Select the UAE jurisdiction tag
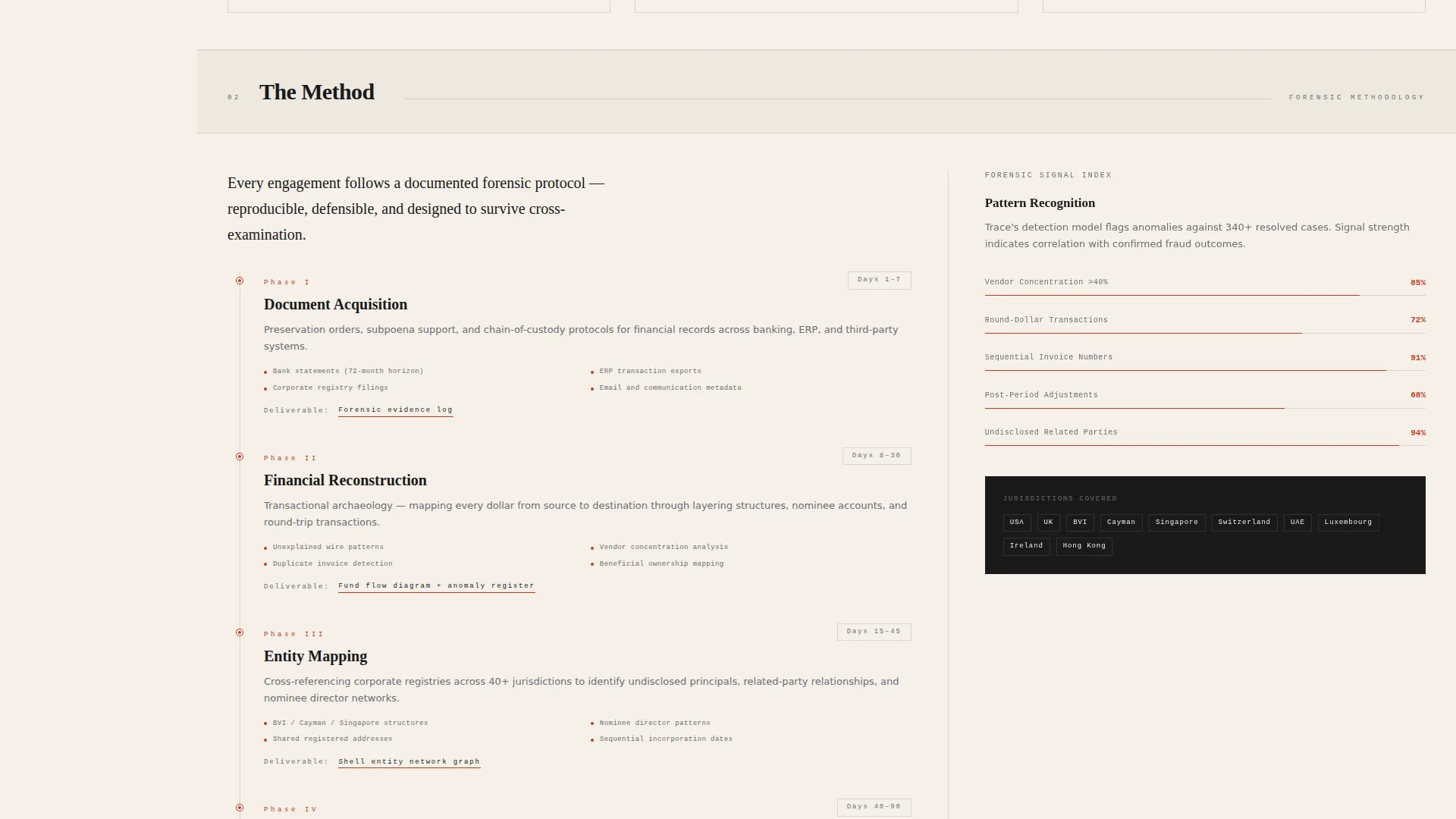The height and width of the screenshot is (819, 1456). coord(1298,522)
